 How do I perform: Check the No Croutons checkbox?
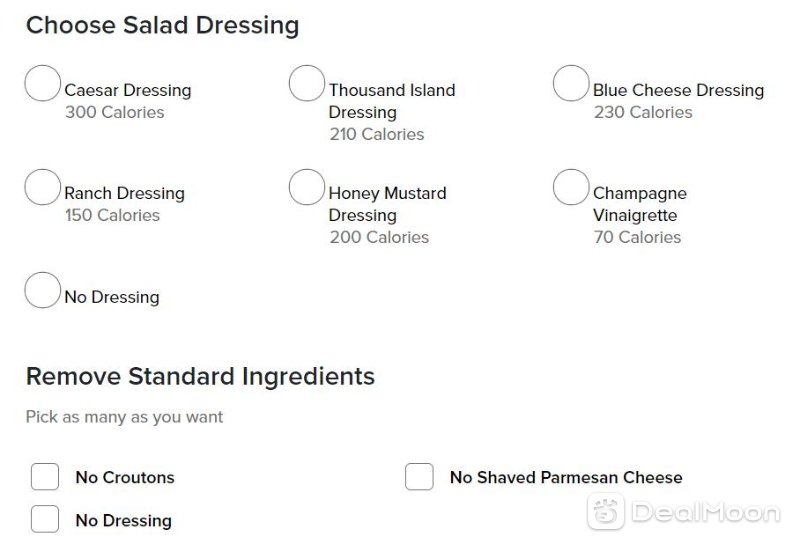pos(45,477)
